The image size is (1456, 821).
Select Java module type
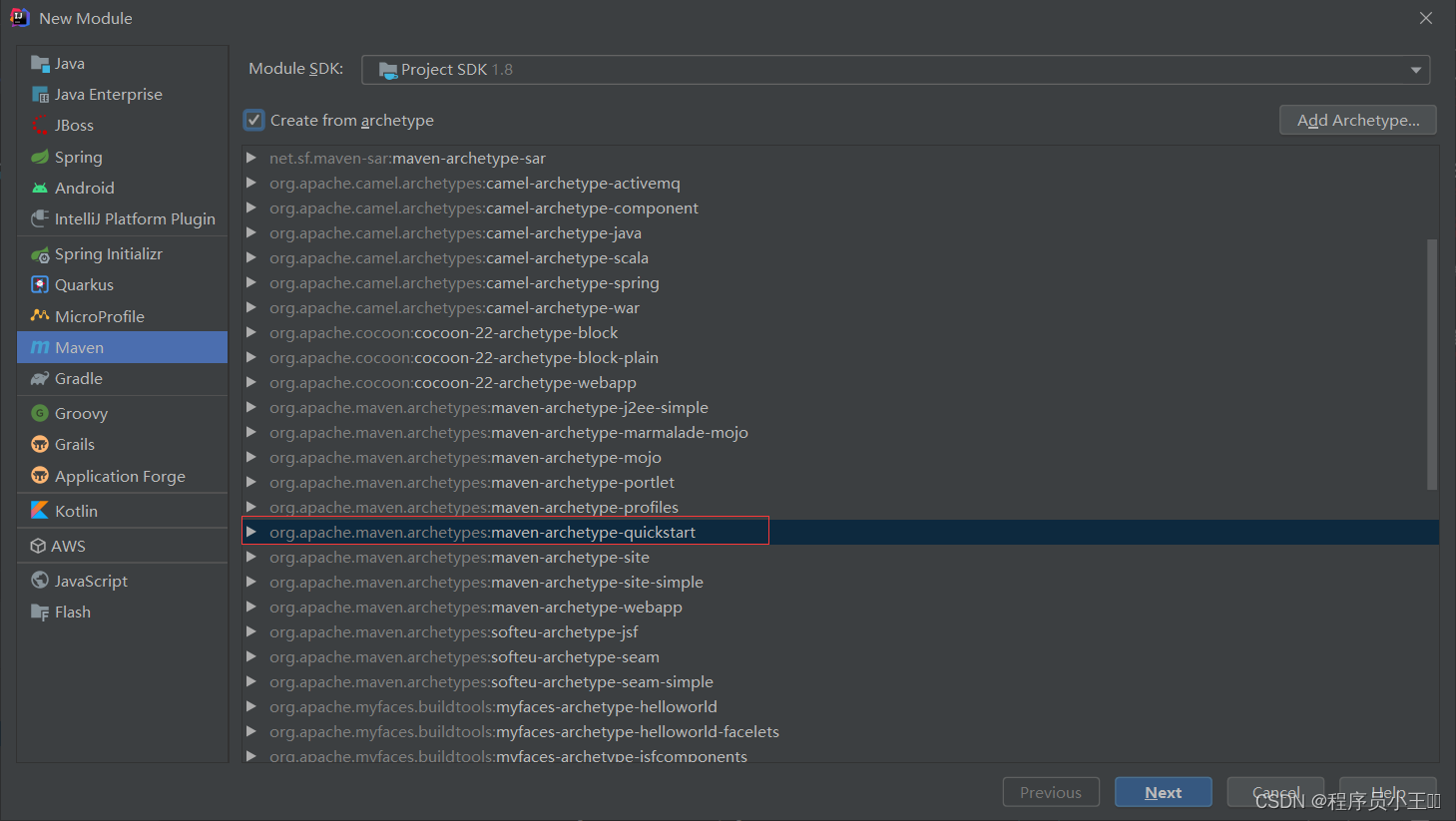[x=123, y=64]
